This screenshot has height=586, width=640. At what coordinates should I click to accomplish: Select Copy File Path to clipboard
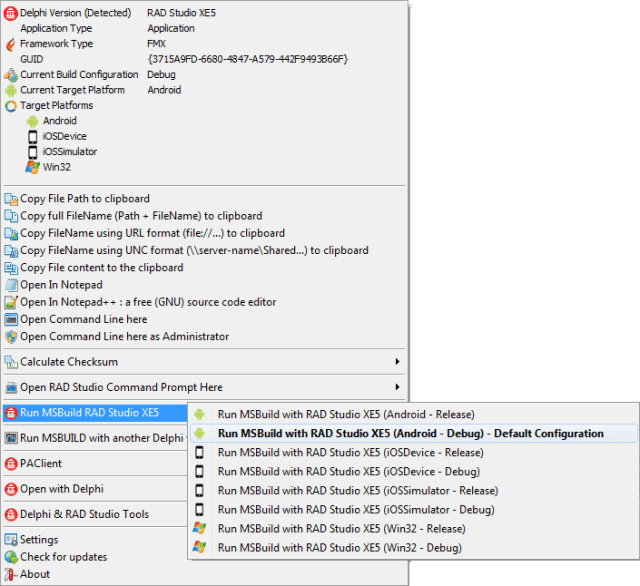[x=204, y=199]
